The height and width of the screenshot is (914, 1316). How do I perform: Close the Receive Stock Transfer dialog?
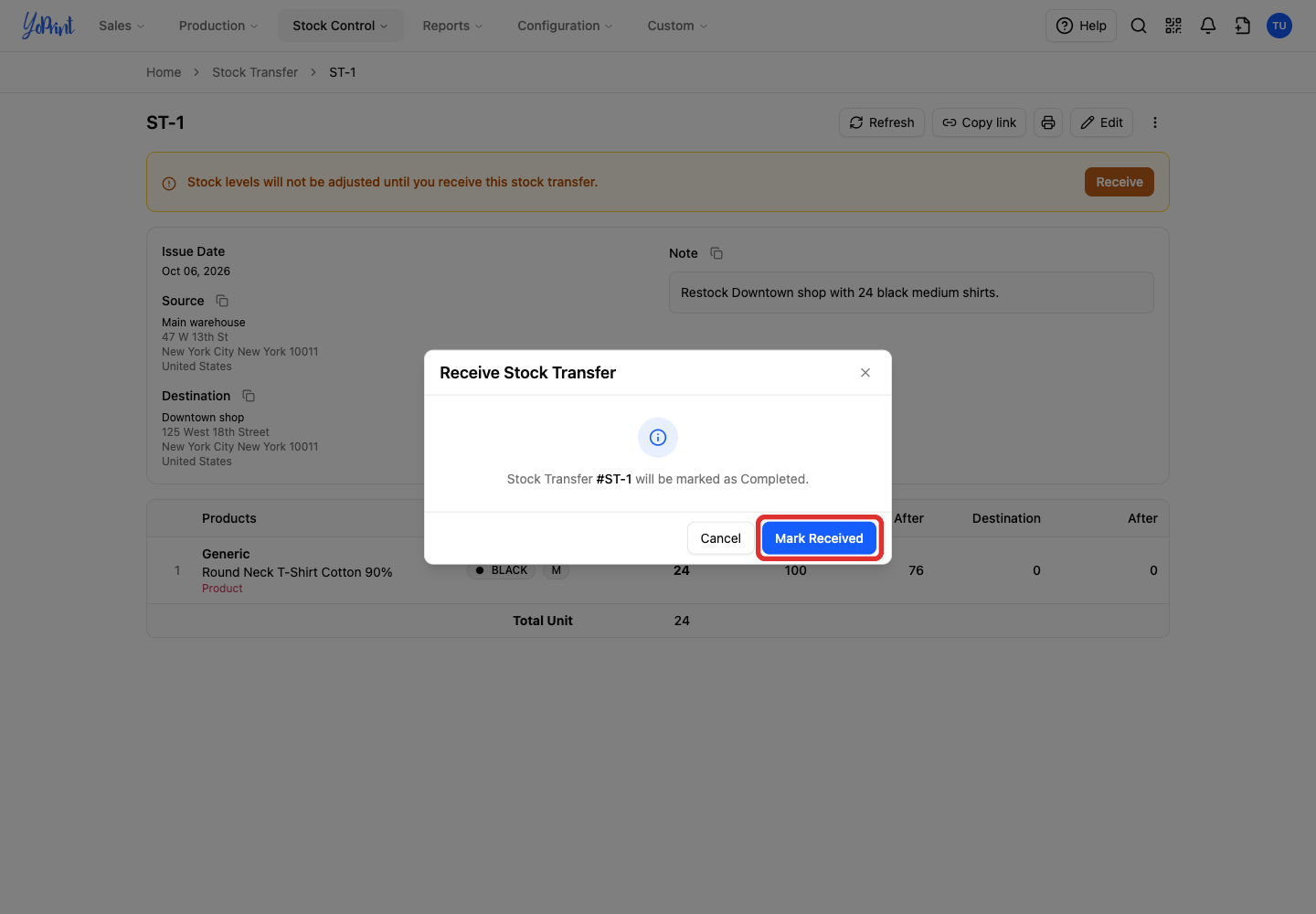865,373
